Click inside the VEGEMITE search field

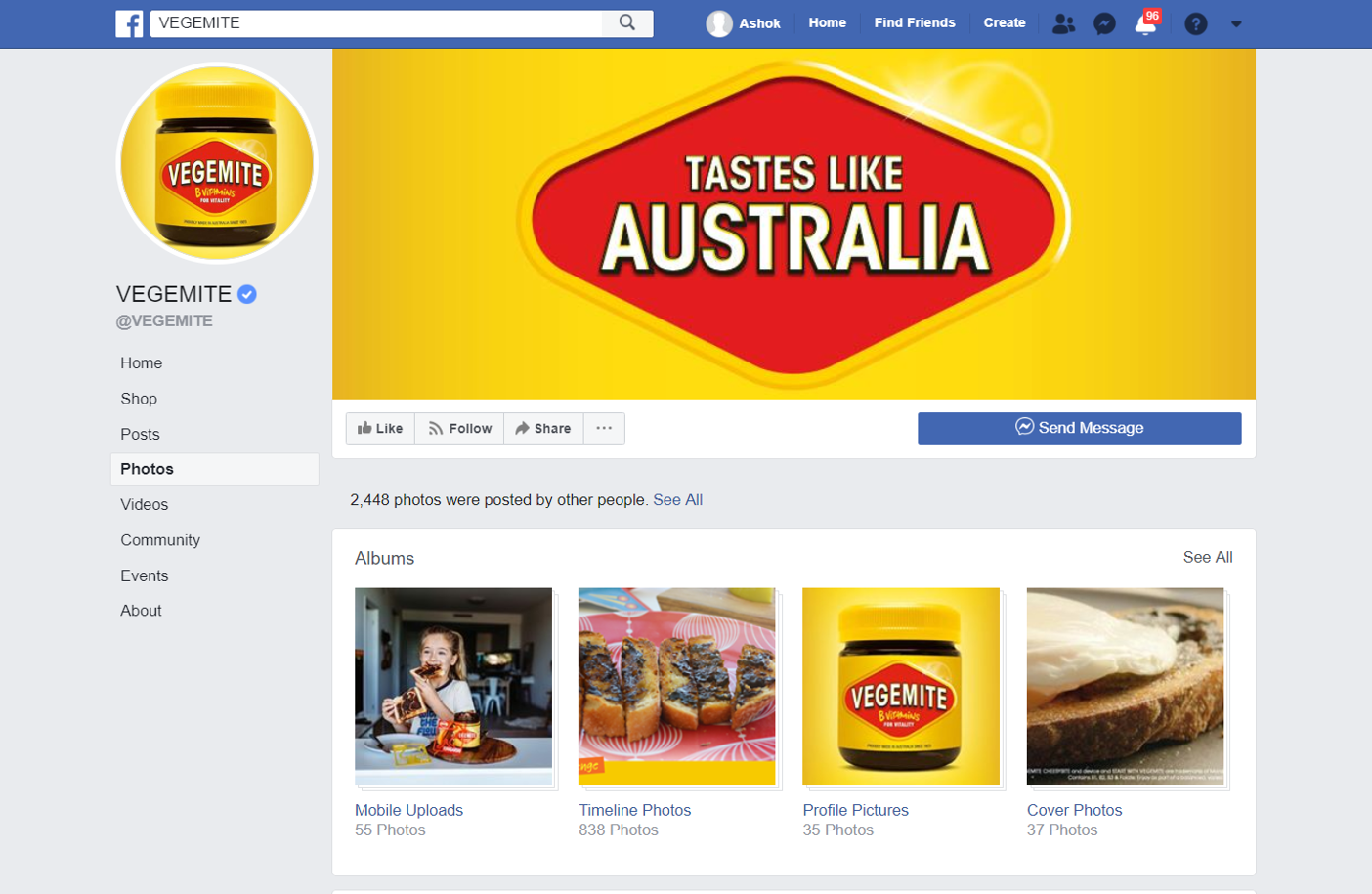(x=376, y=22)
